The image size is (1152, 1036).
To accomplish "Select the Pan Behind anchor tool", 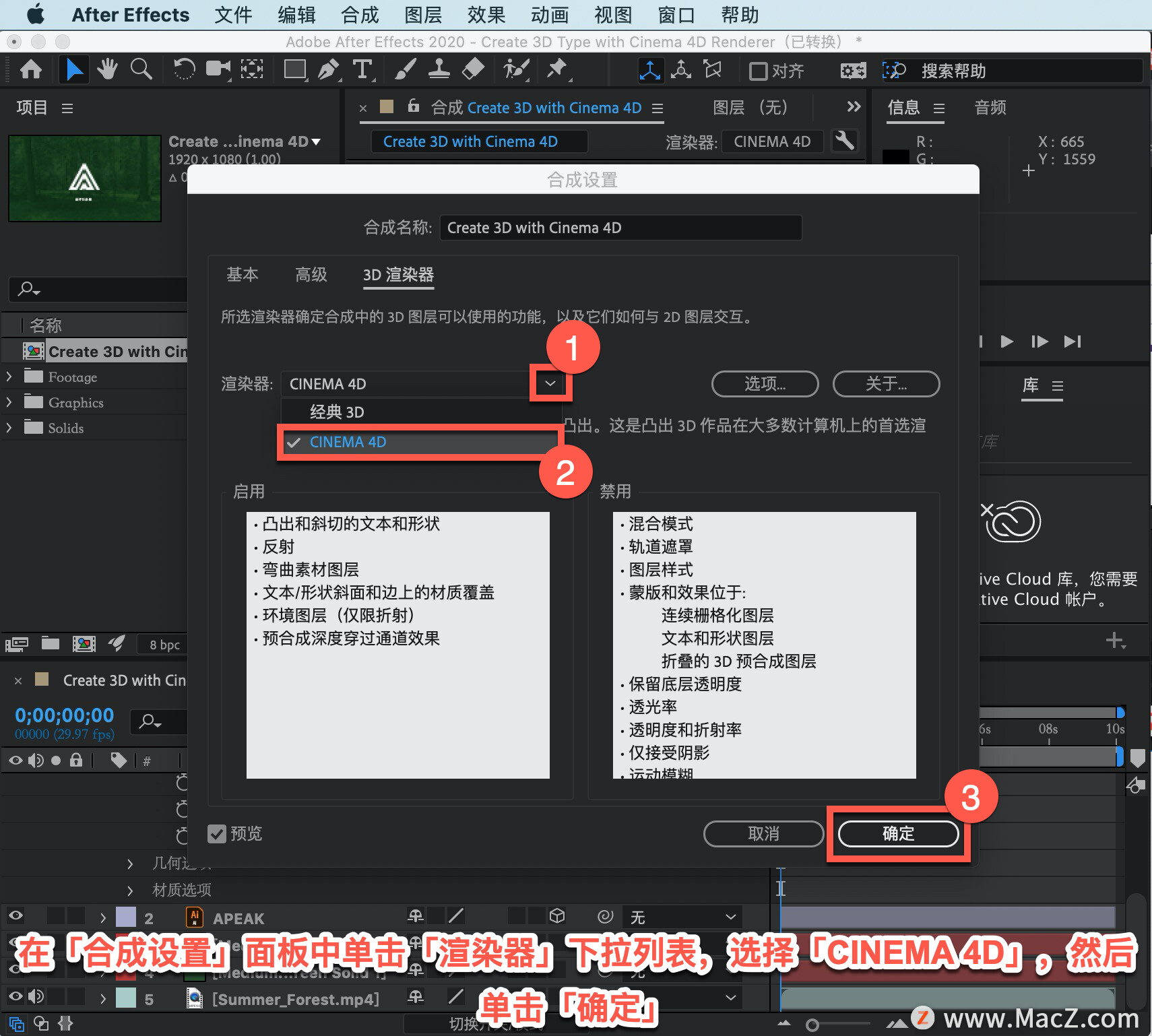I will point(252,69).
